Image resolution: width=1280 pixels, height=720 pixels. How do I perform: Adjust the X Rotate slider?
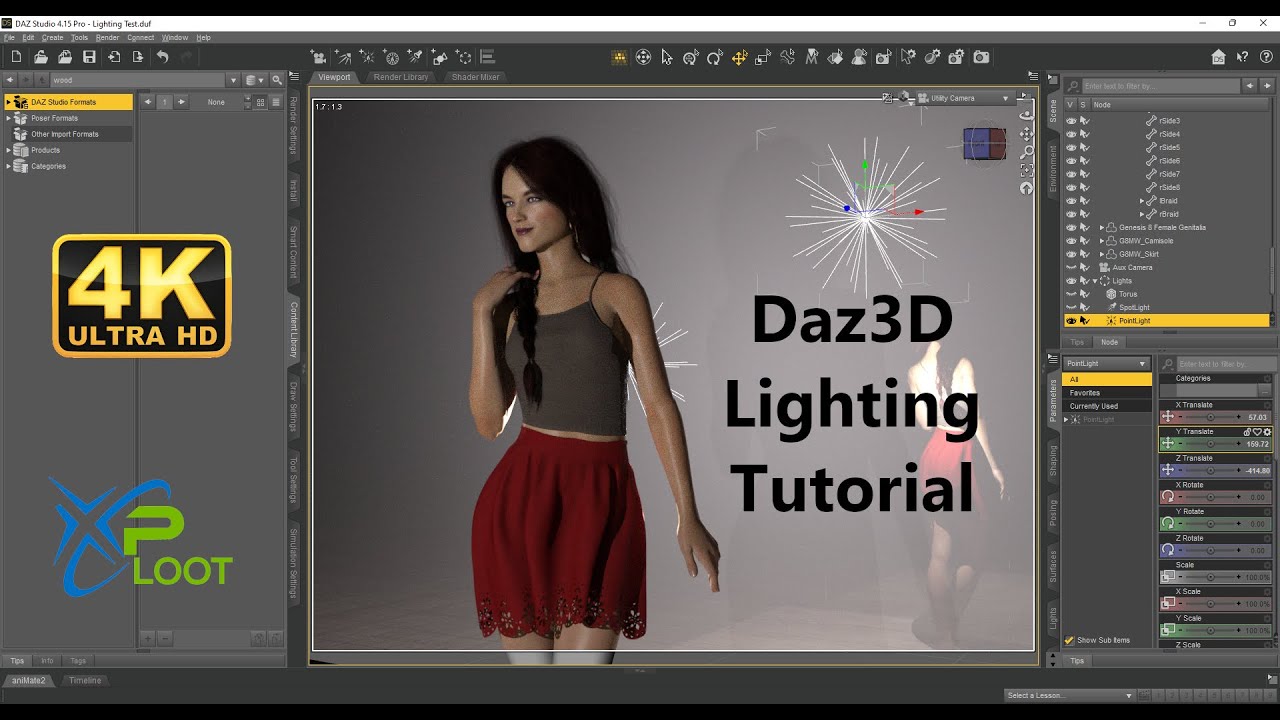[1210, 496]
